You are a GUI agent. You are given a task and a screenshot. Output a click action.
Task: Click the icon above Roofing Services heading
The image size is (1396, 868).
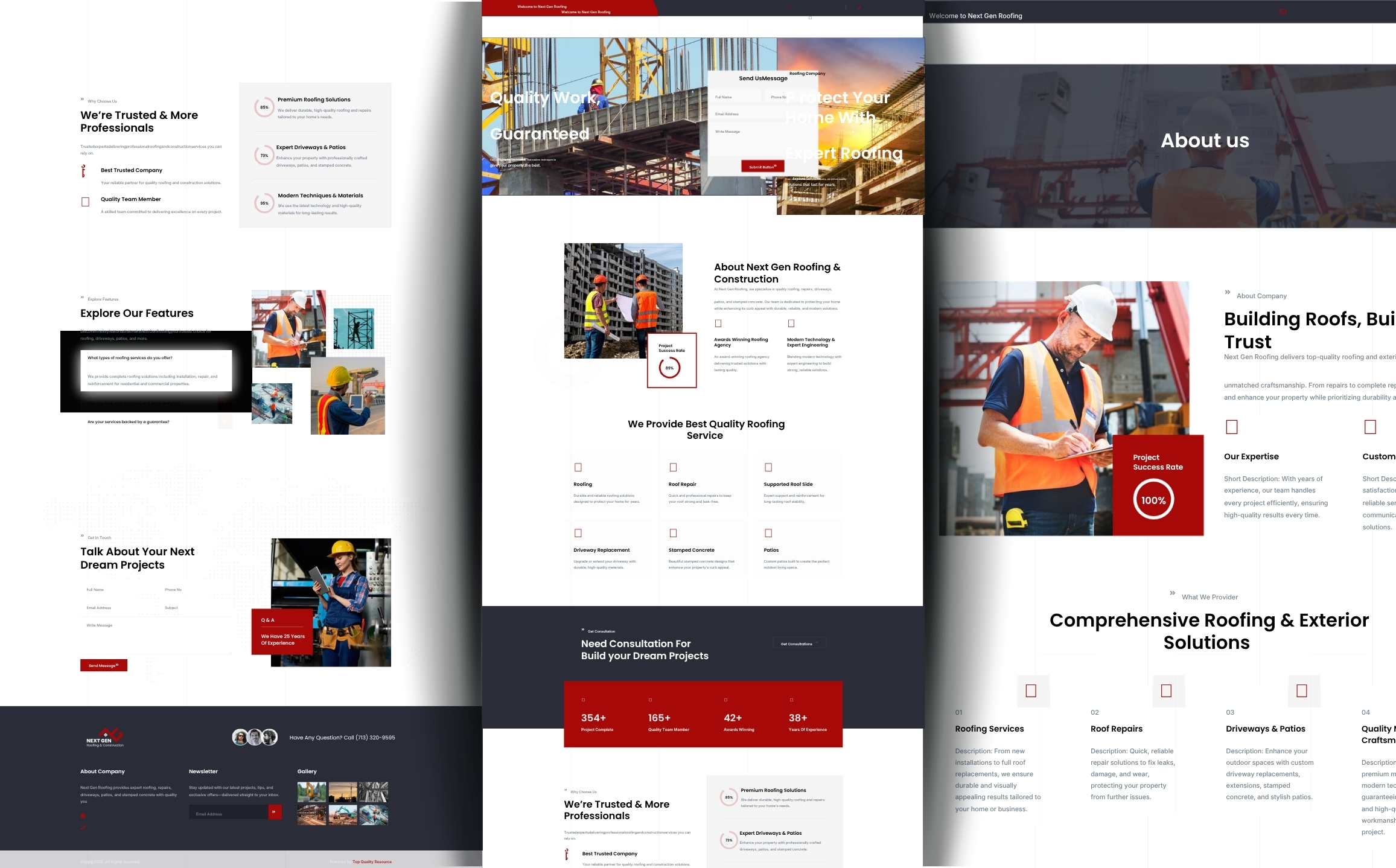pyautogui.click(x=1031, y=691)
